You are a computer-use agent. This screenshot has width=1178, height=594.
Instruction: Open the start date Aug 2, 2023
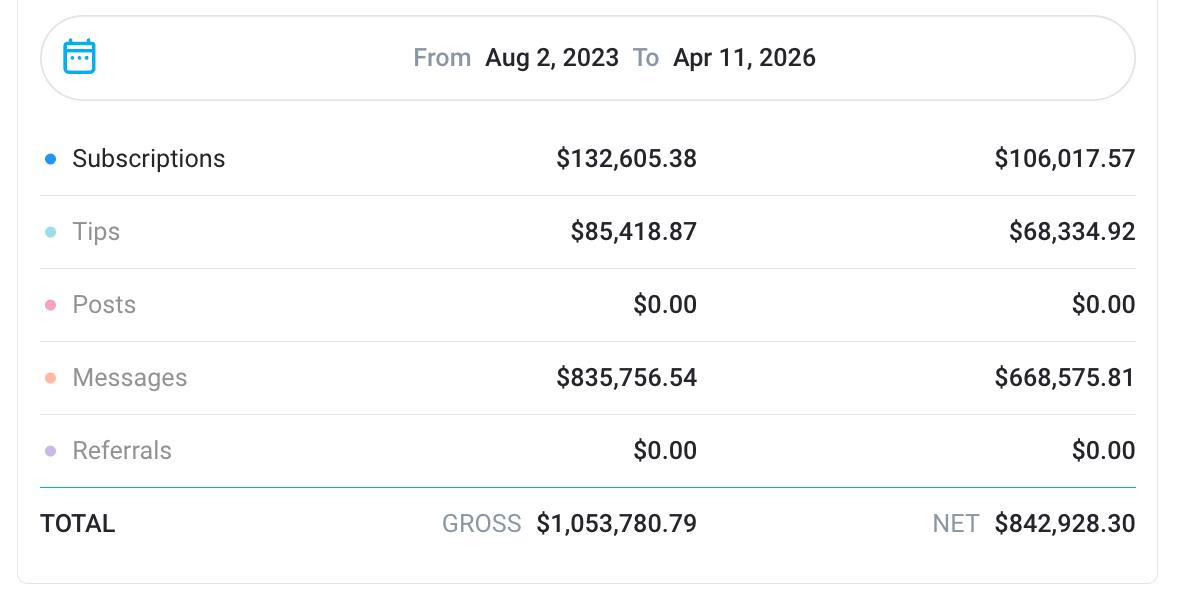coord(551,58)
